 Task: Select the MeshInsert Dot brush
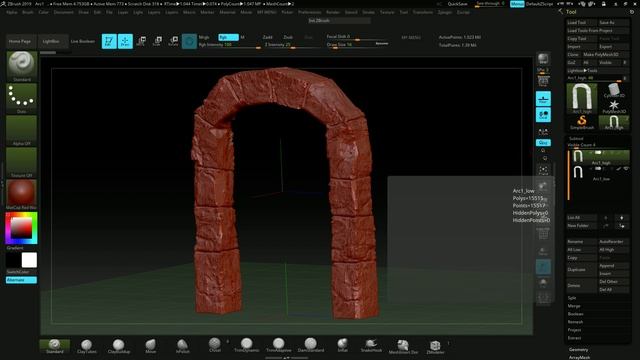click(x=403, y=346)
